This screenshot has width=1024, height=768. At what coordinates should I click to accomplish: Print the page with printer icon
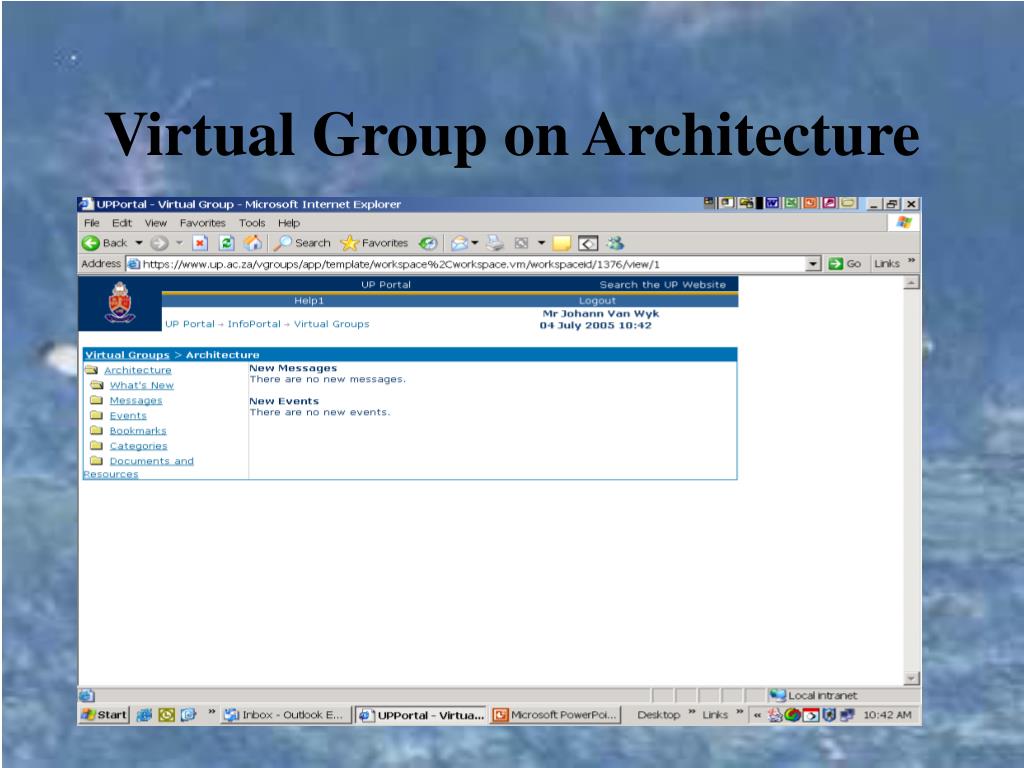(x=495, y=243)
